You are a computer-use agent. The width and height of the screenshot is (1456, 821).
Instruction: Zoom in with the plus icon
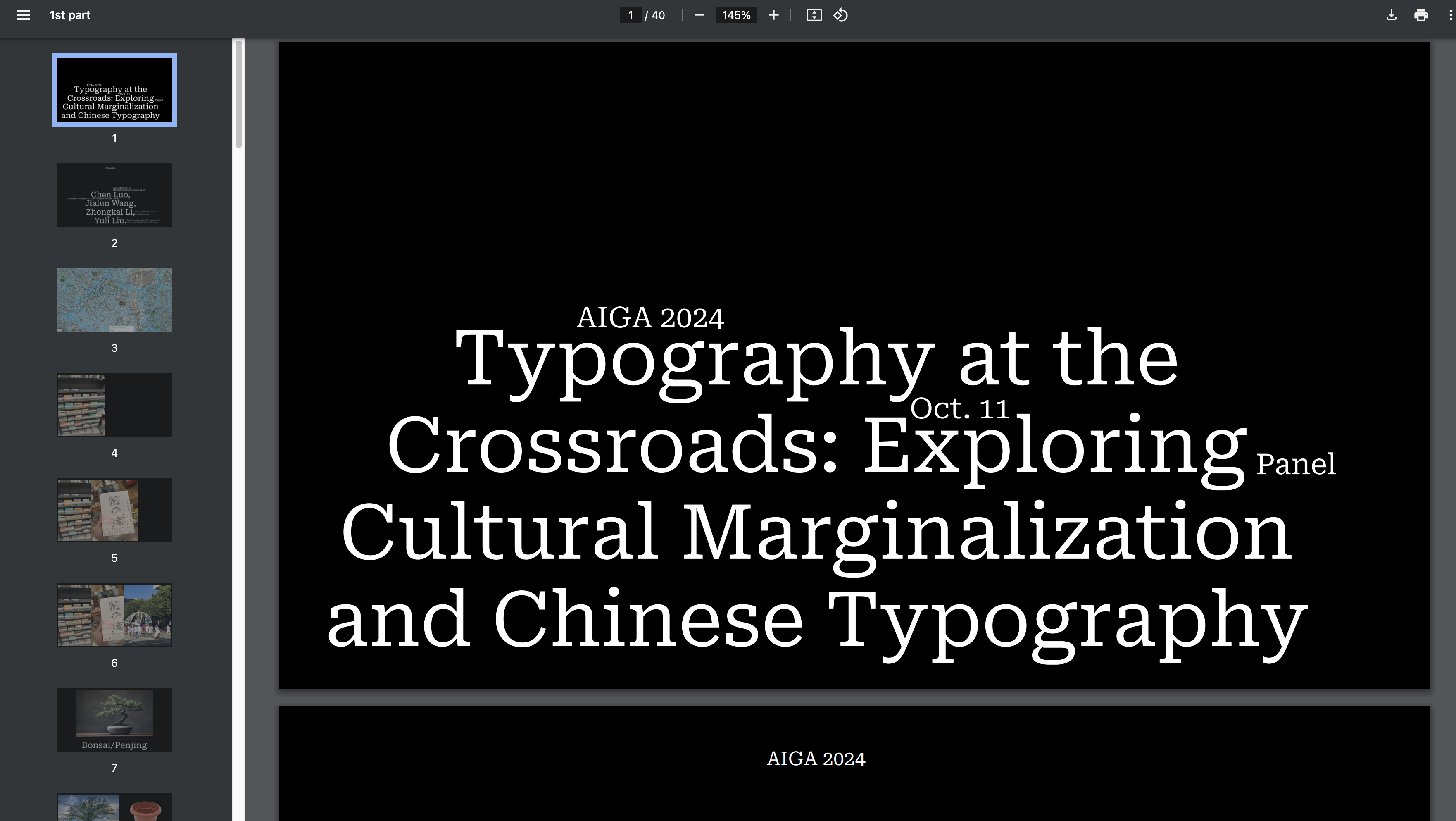[x=774, y=15]
